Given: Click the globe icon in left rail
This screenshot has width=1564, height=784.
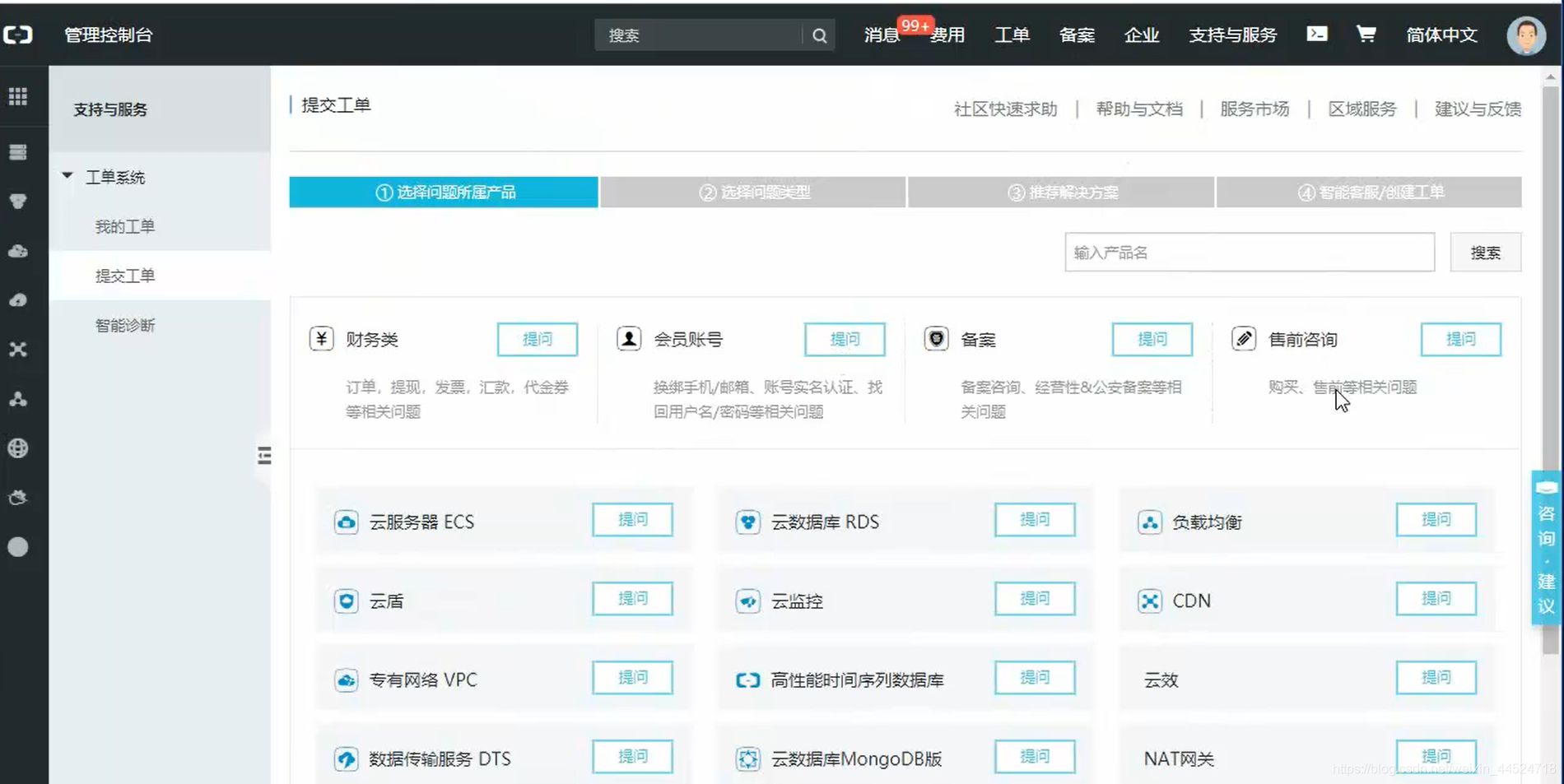Looking at the screenshot, I should point(18,448).
